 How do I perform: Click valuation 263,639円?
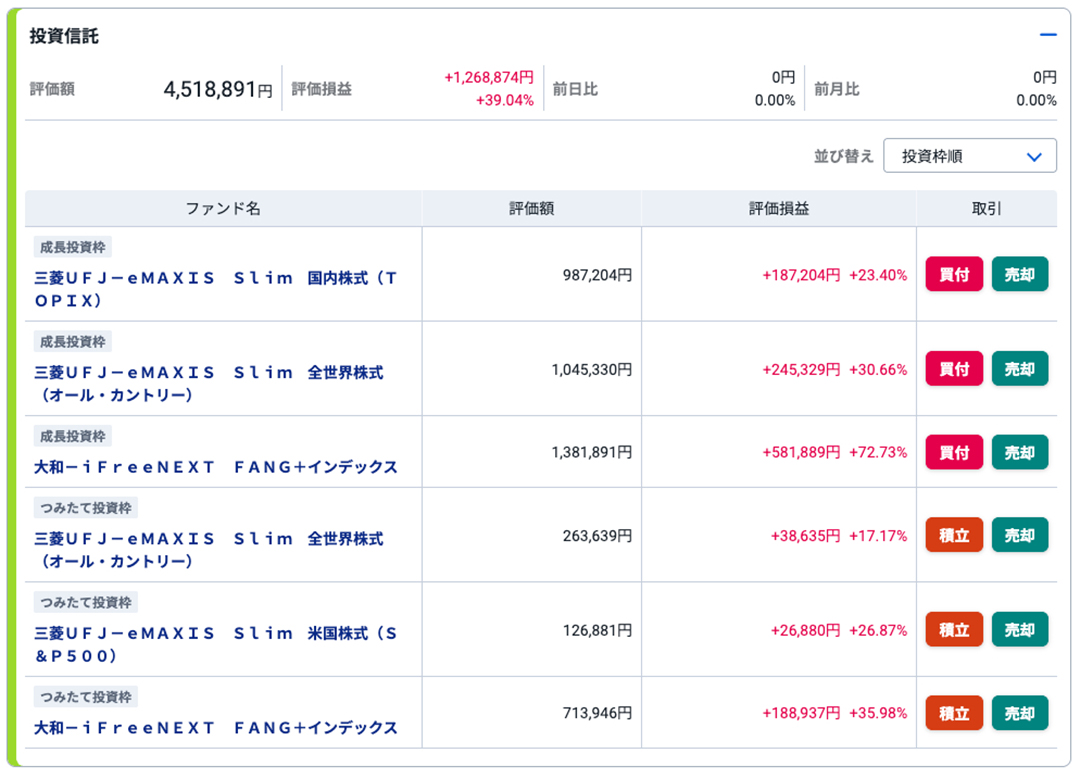point(597,535)
